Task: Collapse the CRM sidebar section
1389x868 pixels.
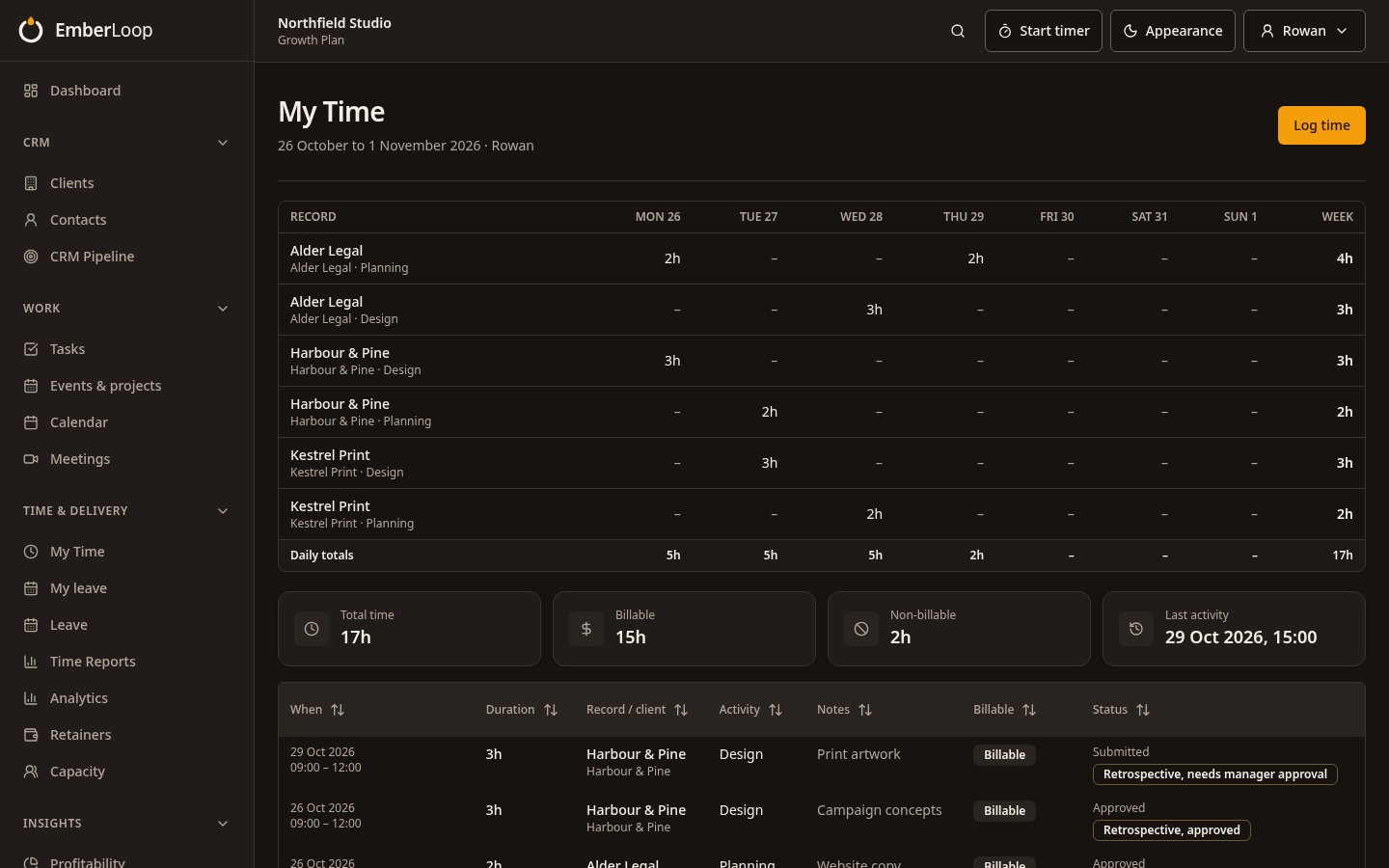Action: coord(223,143)
